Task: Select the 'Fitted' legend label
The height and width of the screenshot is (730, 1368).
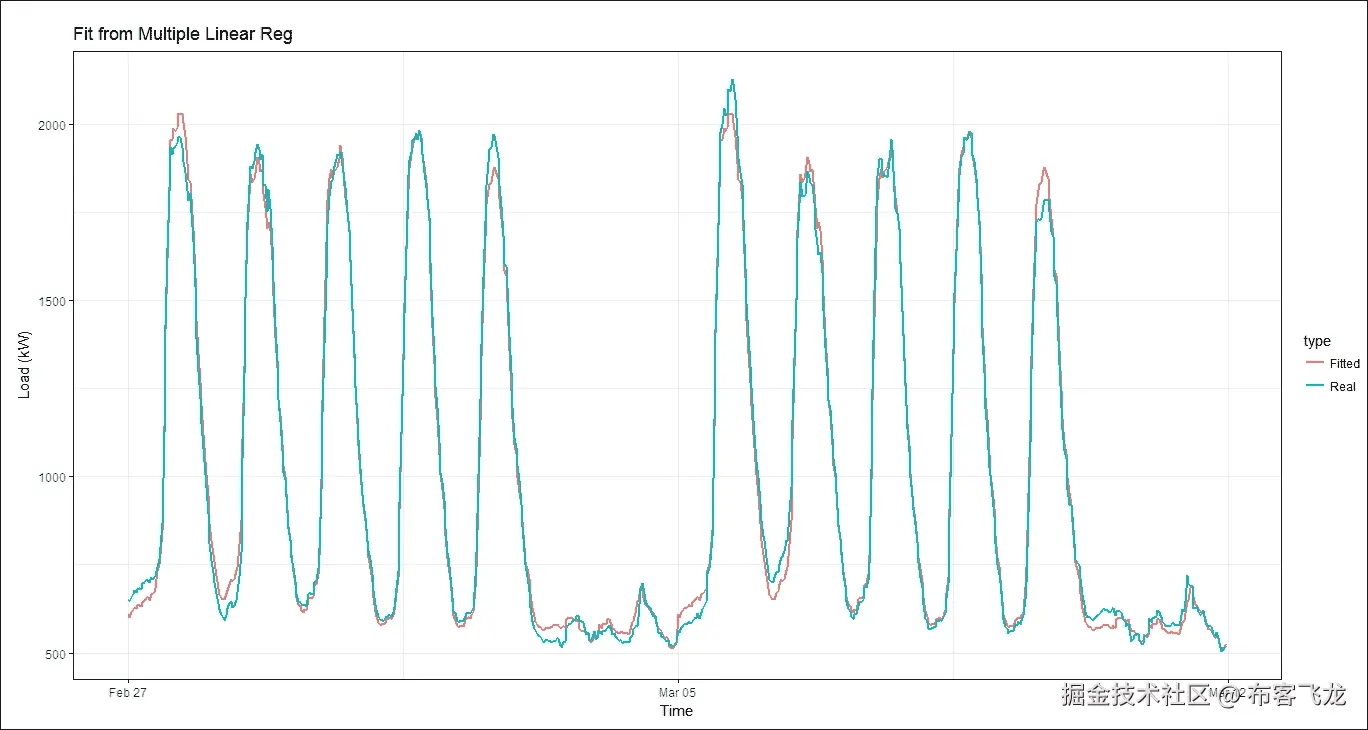Action: coord(1345,364)
